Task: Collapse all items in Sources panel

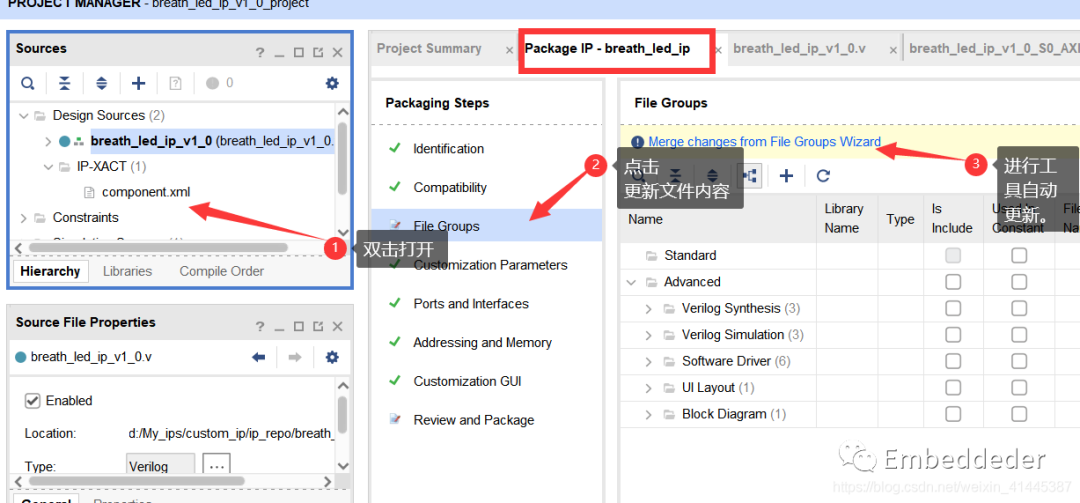Action: (64, 83)
